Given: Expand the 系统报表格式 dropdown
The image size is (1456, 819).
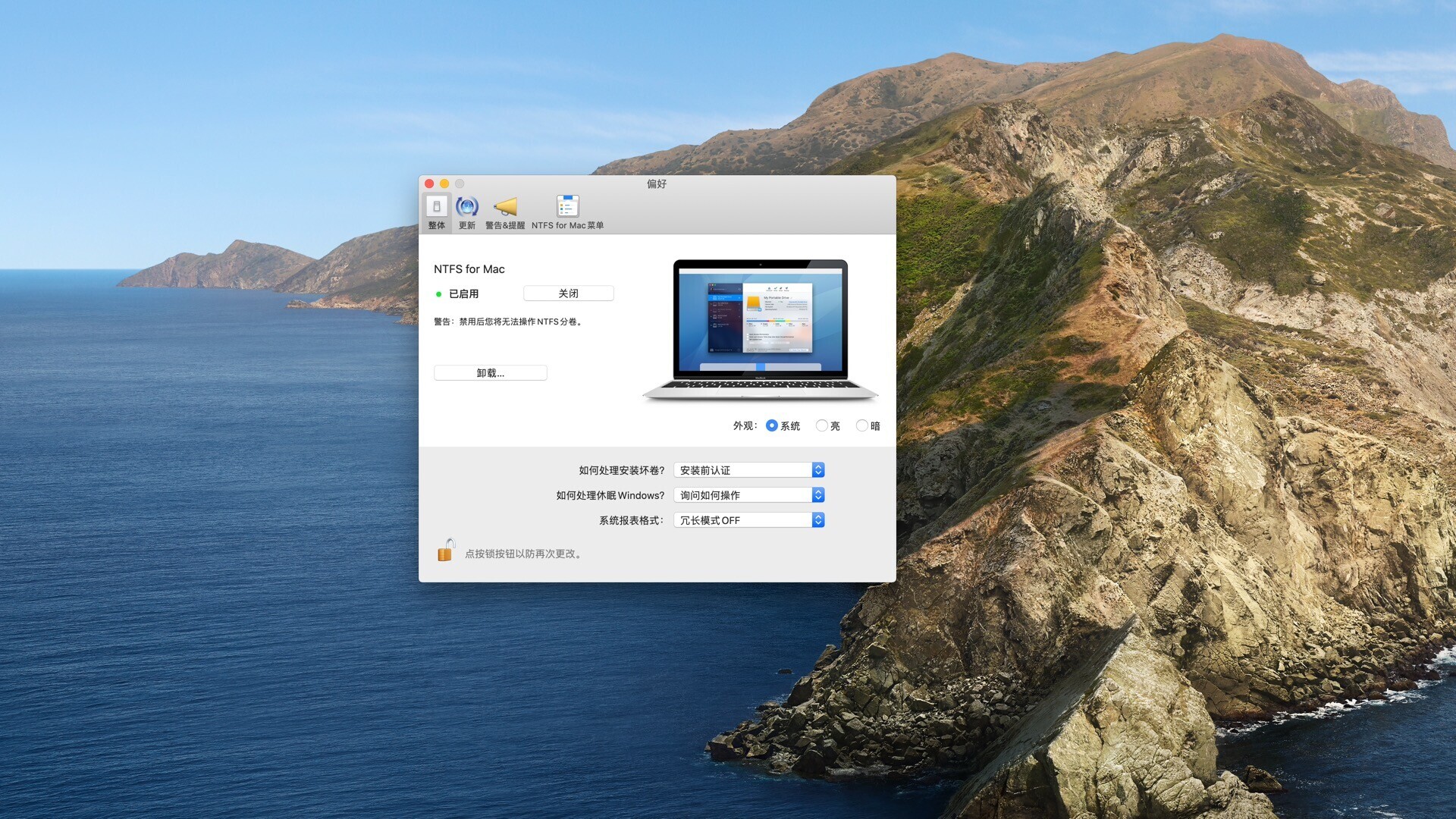Looking at the screenshot, I should [749, 520].
